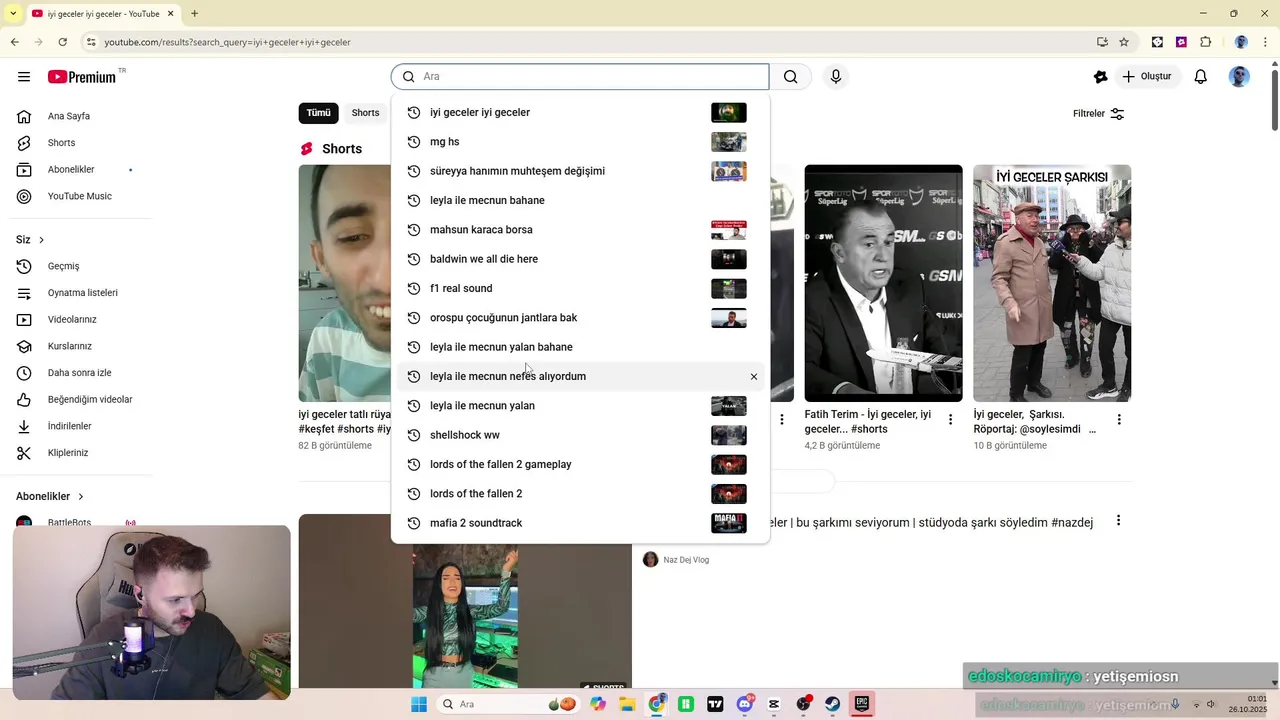Open a new browser tab
This screenshot has height=720, width=1280.
tap(194, 14)
